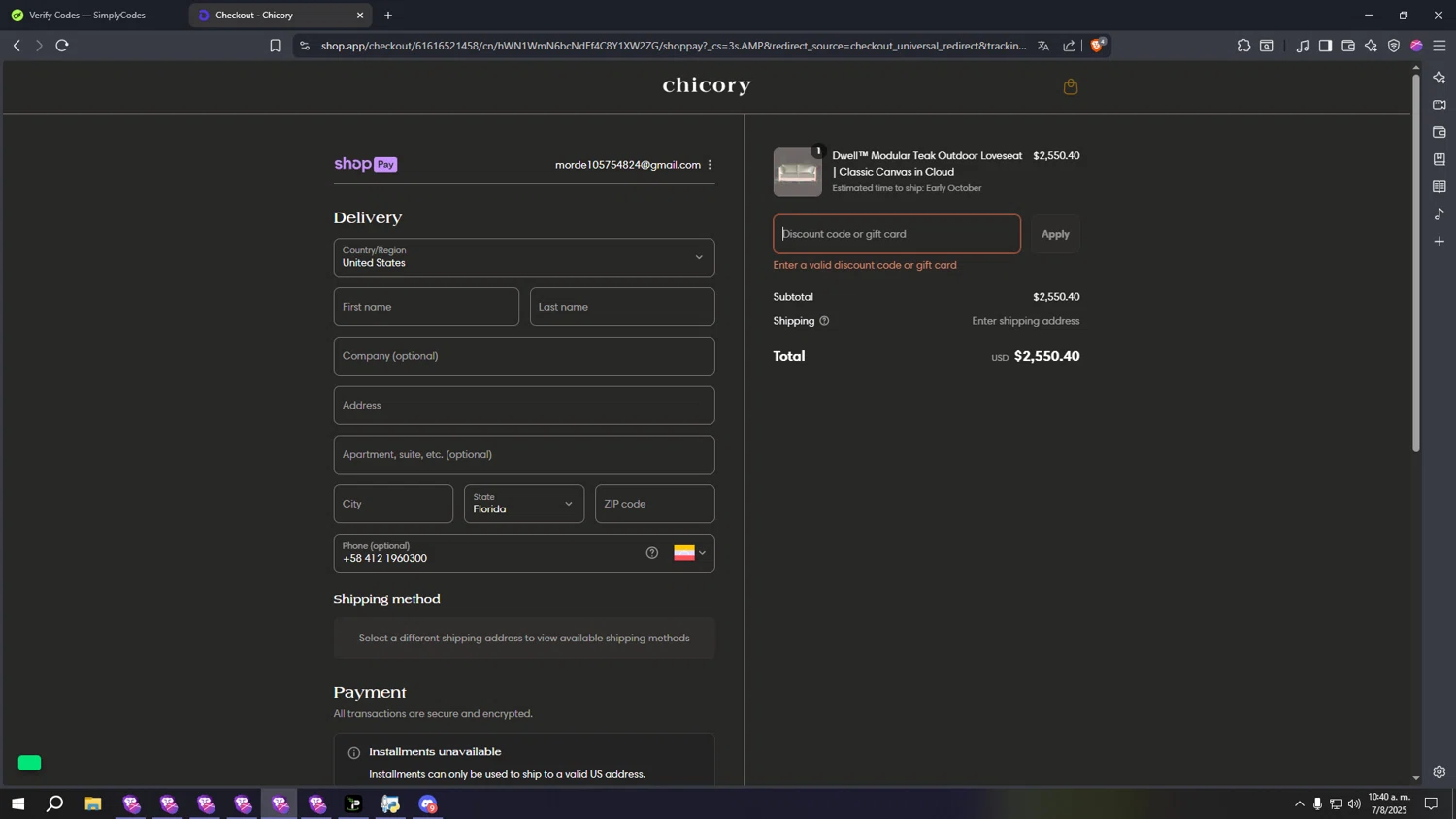Open the reading list icon in sidebar
The width and height of the screenshot is (1456, 819).
pyautogui.click(x=1439, y=186)
